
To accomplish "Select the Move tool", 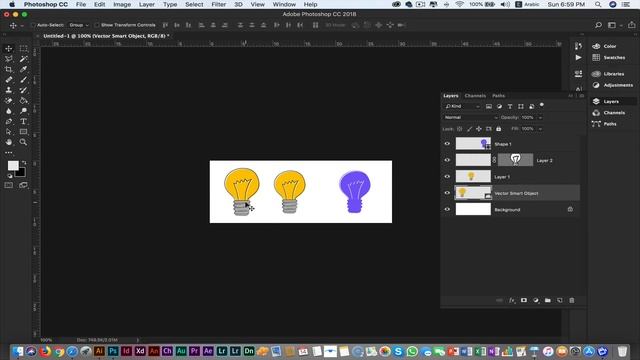I will pyautogui.click(x=9, y=48).
